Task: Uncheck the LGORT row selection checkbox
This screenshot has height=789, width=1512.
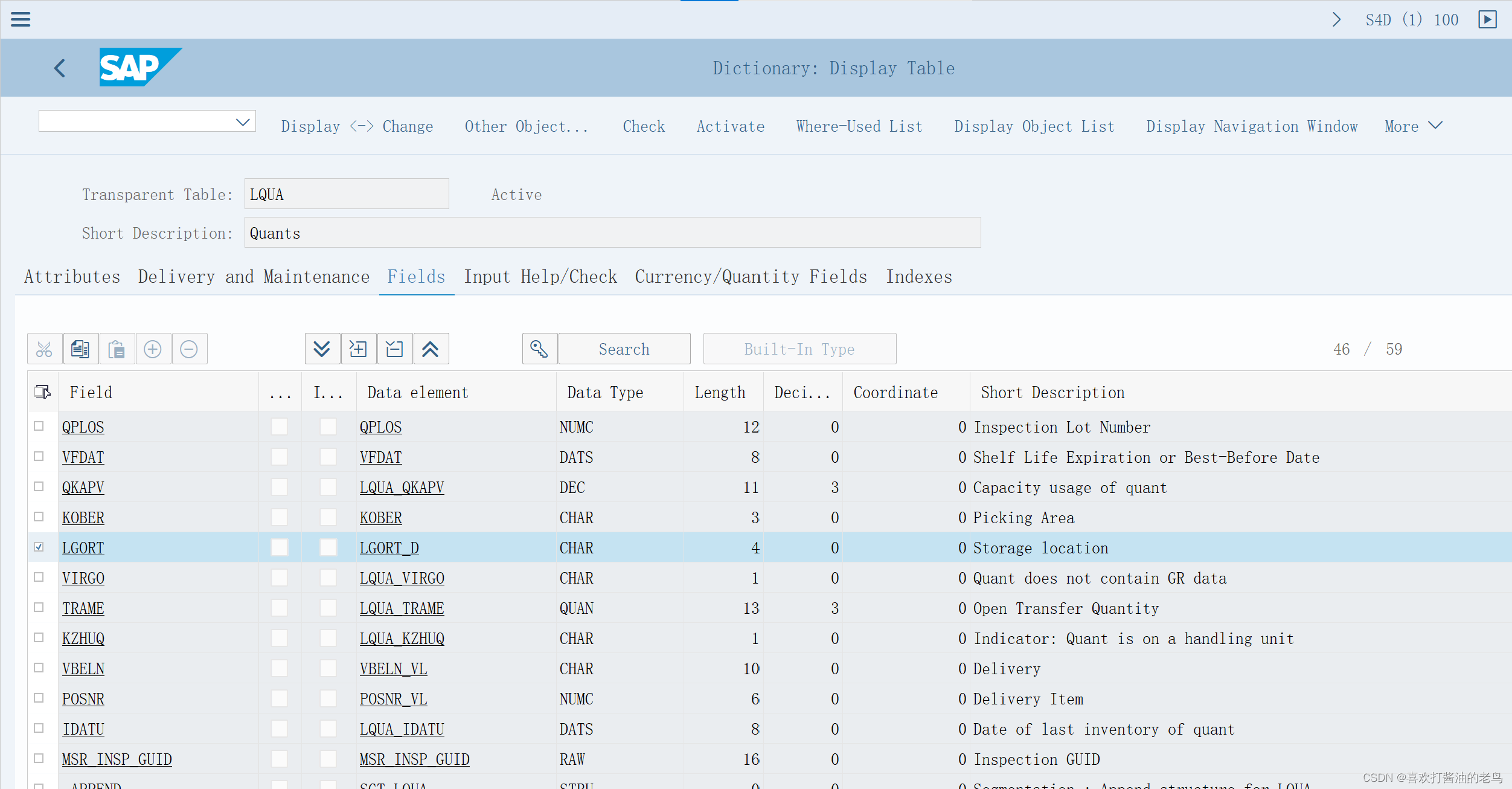Action: (x=39, y=547)
